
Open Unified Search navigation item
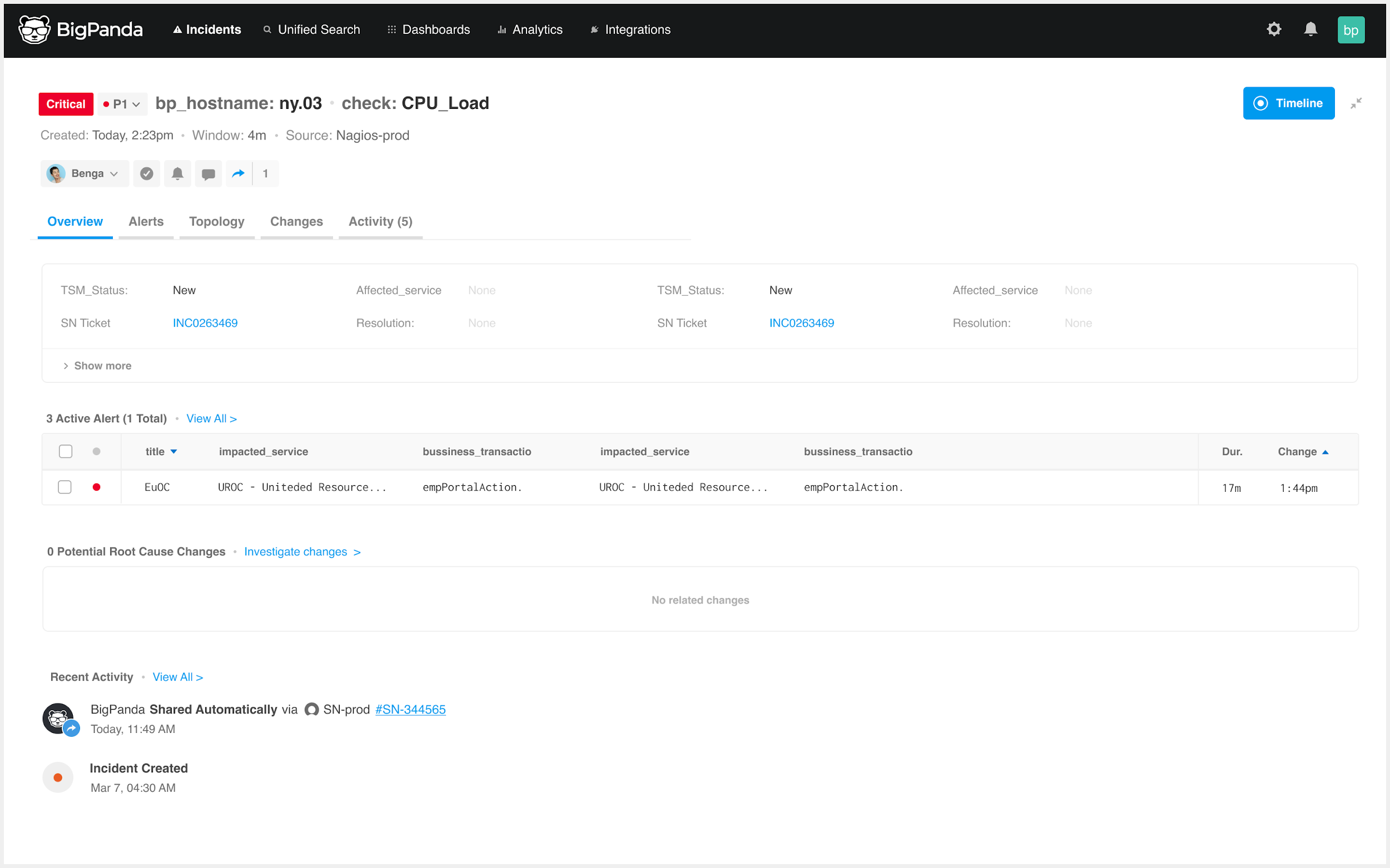pyautogui.click(x=311, y=29)
